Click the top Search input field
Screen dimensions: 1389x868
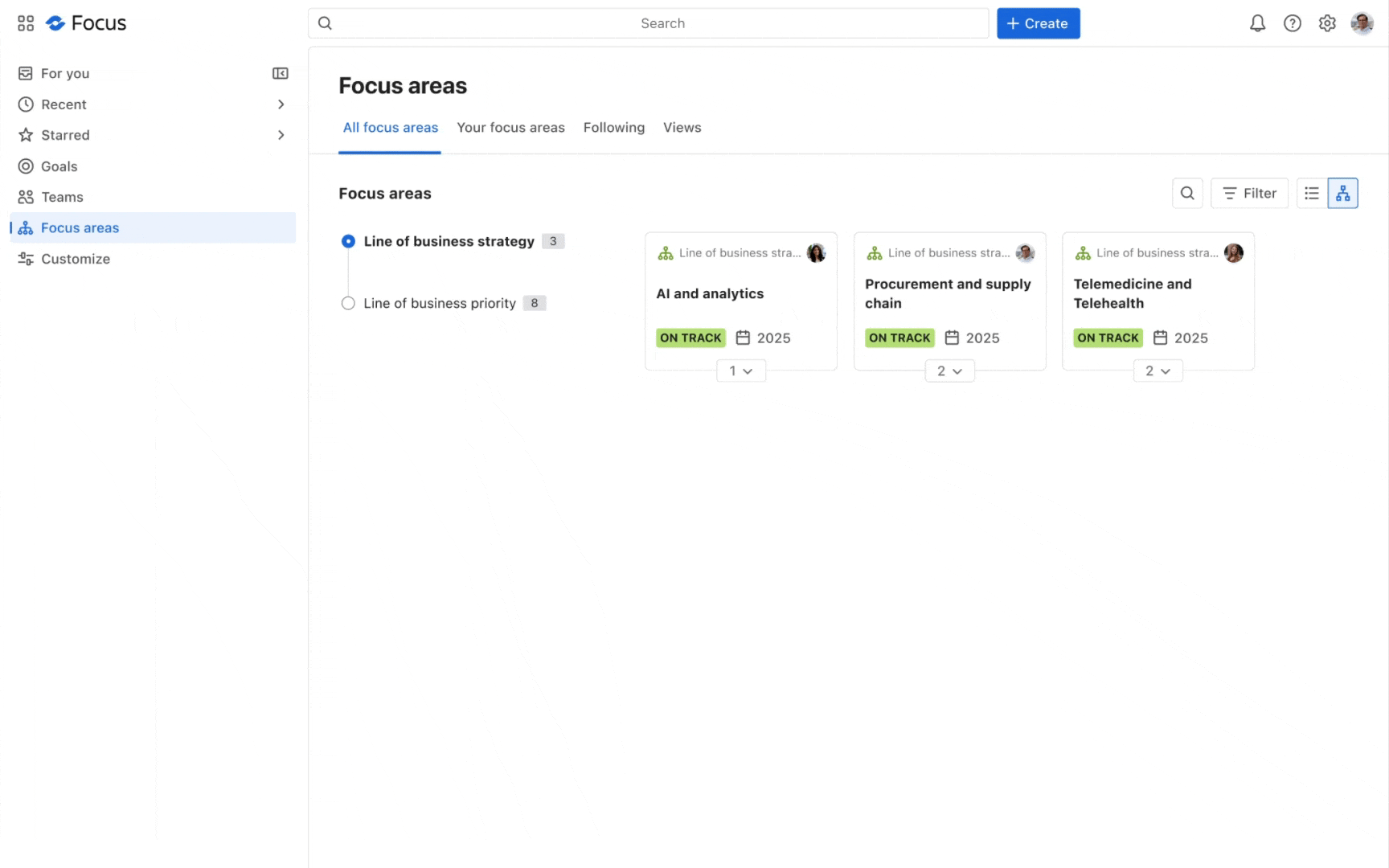point(648,23)
